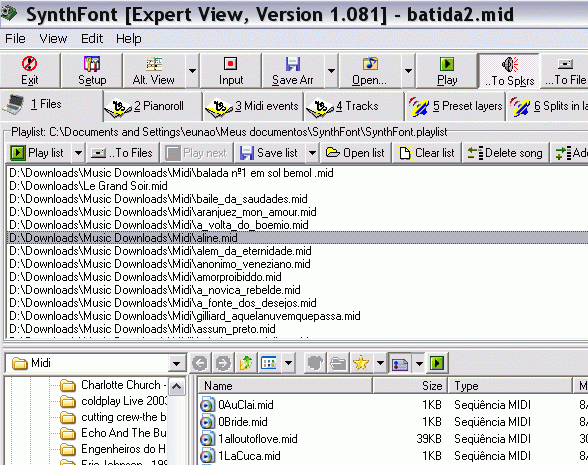Open Setup from the toolbar
588x465 pixels.
click(92, 71)
